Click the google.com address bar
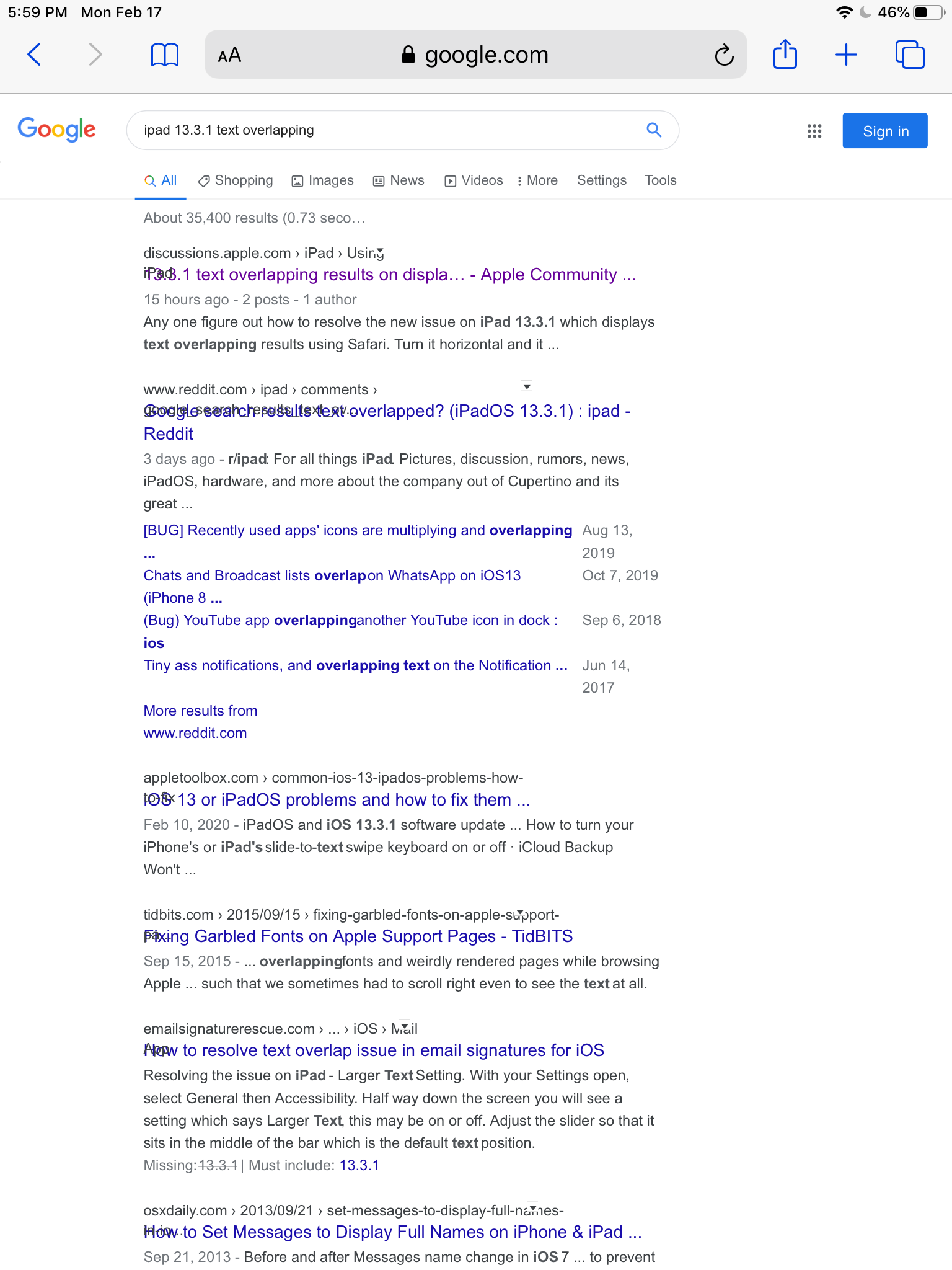952x1270 pixels. pyautogui.click(x=475, y=55)
